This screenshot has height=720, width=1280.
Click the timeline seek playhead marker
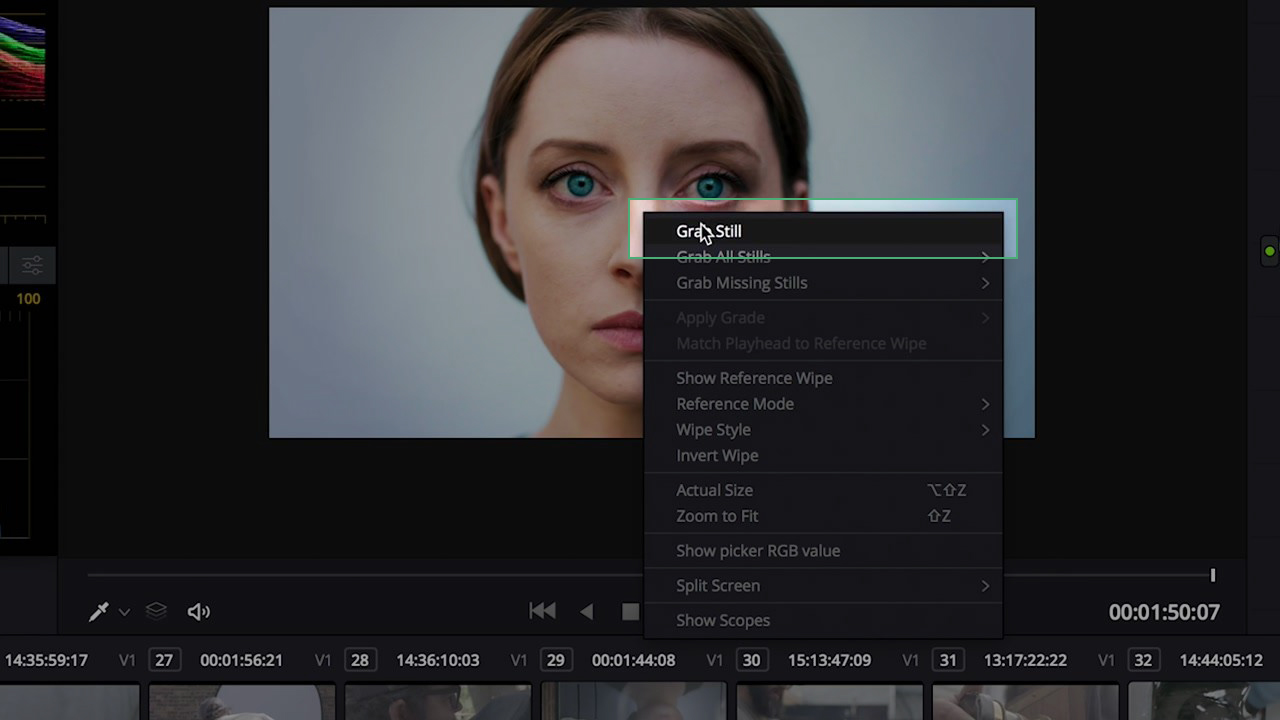point(1213,575)
